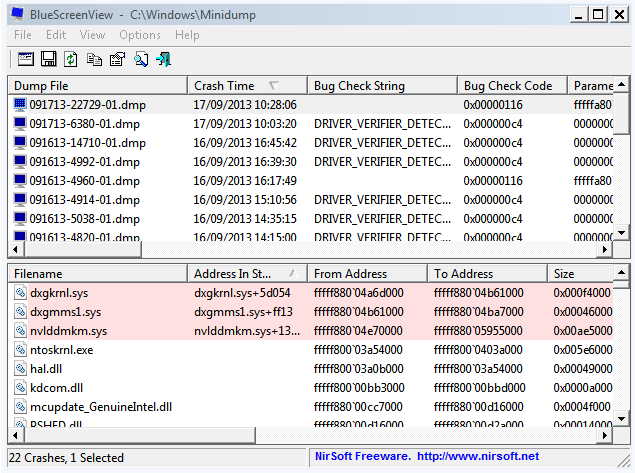Viewport: 635px width, 473px height.
Task: Click the file icon beside ntoskrnl.exe
Action: [x=20, y=349]
